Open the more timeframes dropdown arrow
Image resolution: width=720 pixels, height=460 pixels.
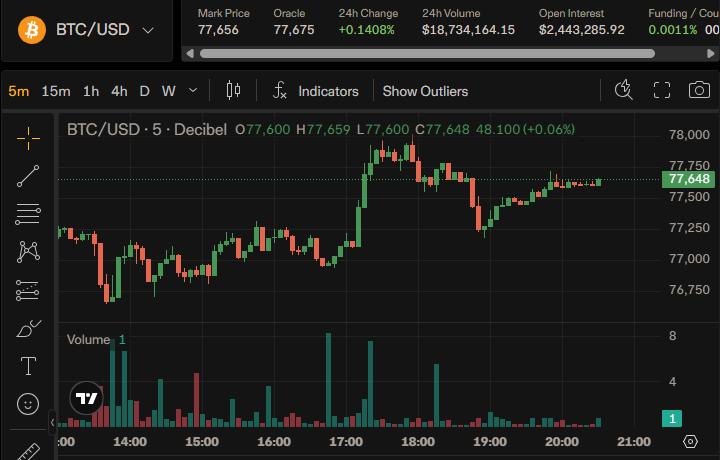(193, 90)
